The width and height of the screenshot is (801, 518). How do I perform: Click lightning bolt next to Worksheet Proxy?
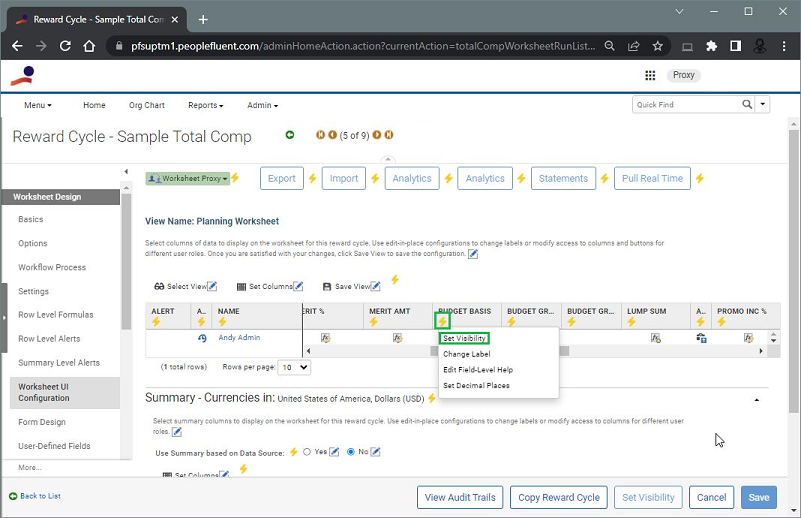[x=235, y=177]
